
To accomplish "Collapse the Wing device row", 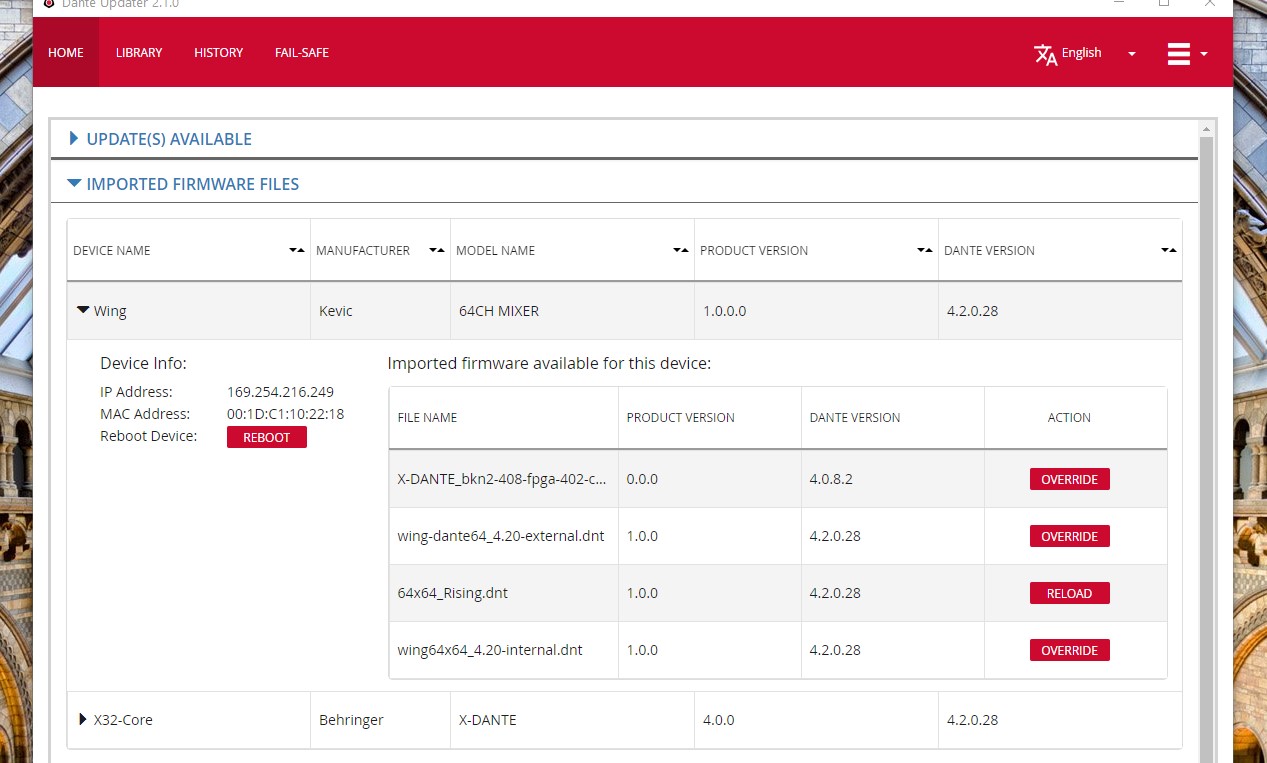I will tap(83, 310).
